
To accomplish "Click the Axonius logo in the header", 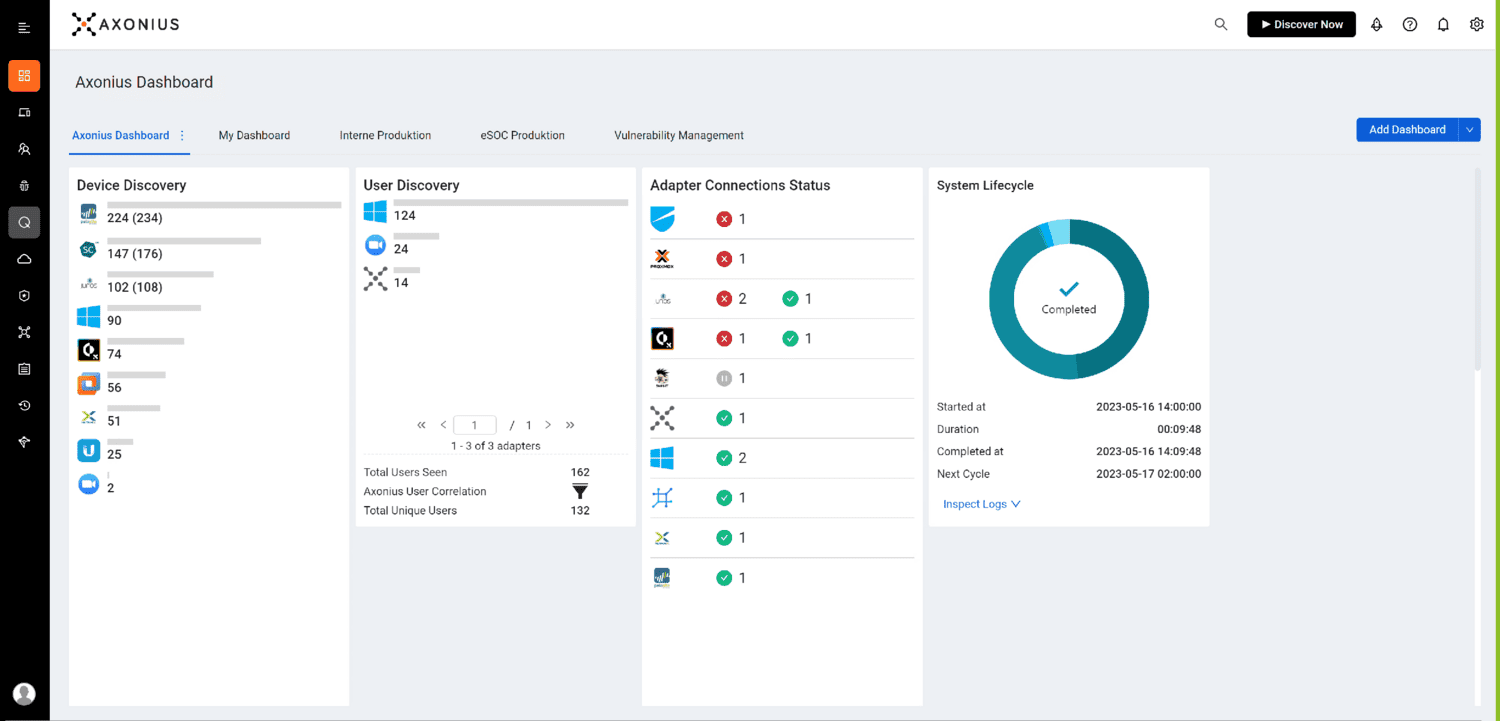I will (x=125, y=24).
